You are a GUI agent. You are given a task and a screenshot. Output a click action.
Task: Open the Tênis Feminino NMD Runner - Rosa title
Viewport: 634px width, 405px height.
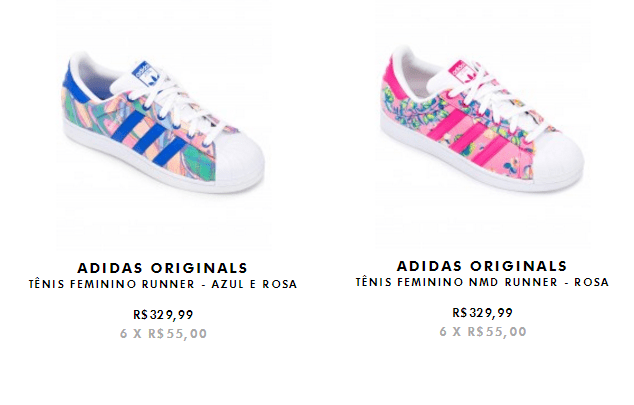[482, 283]
